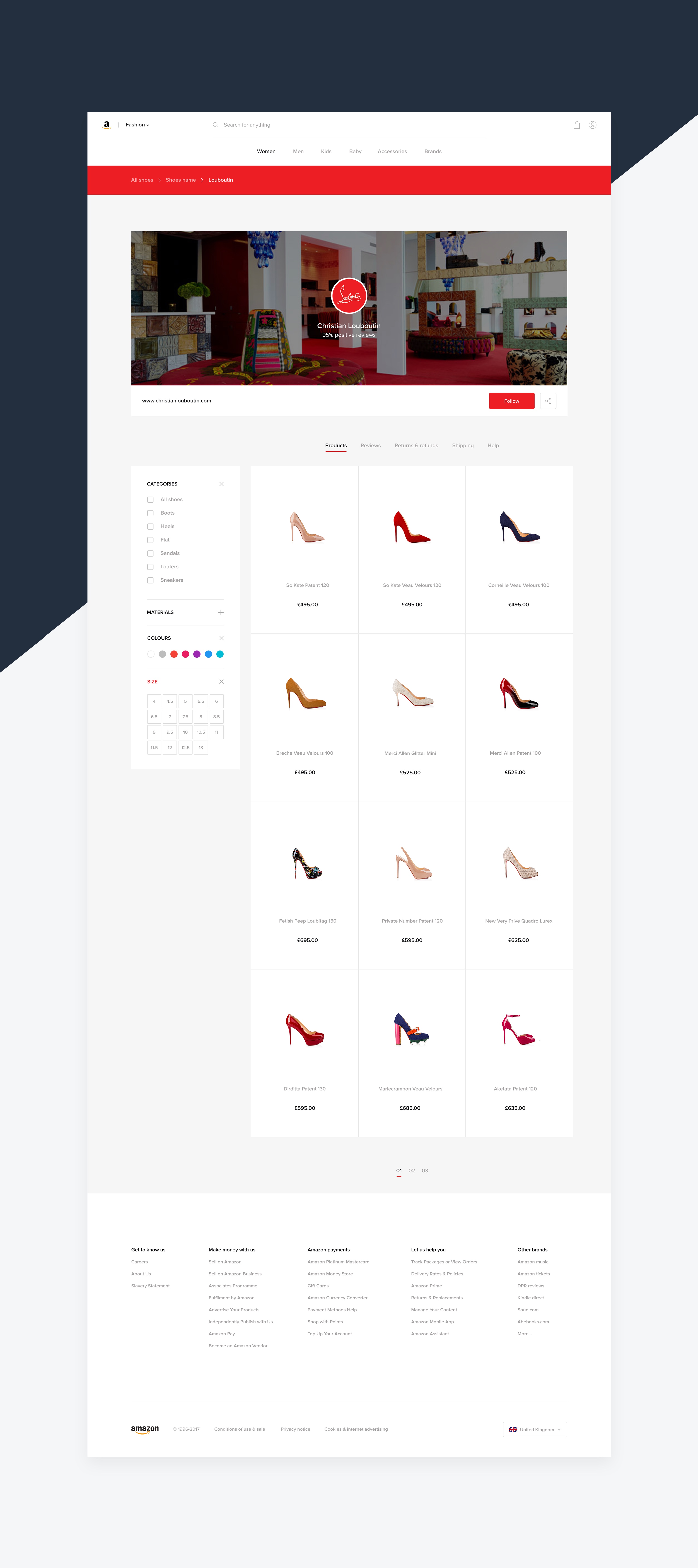Viewport: 698px width, 1568px height.
Task: Switch to the Shipping tab
Action: [x=463, y=446]
